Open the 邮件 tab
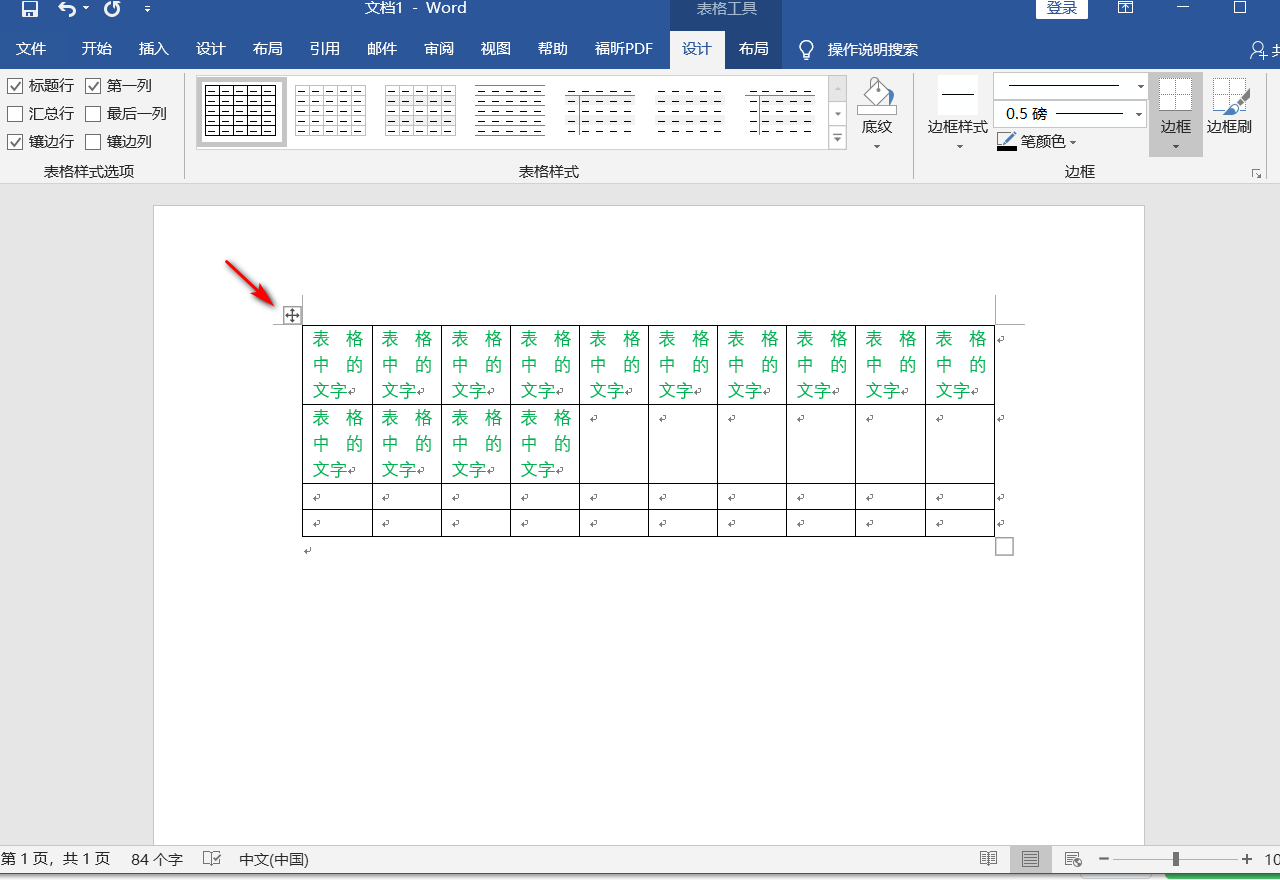This screenshot has width=1280, height=880. (382, 49)
